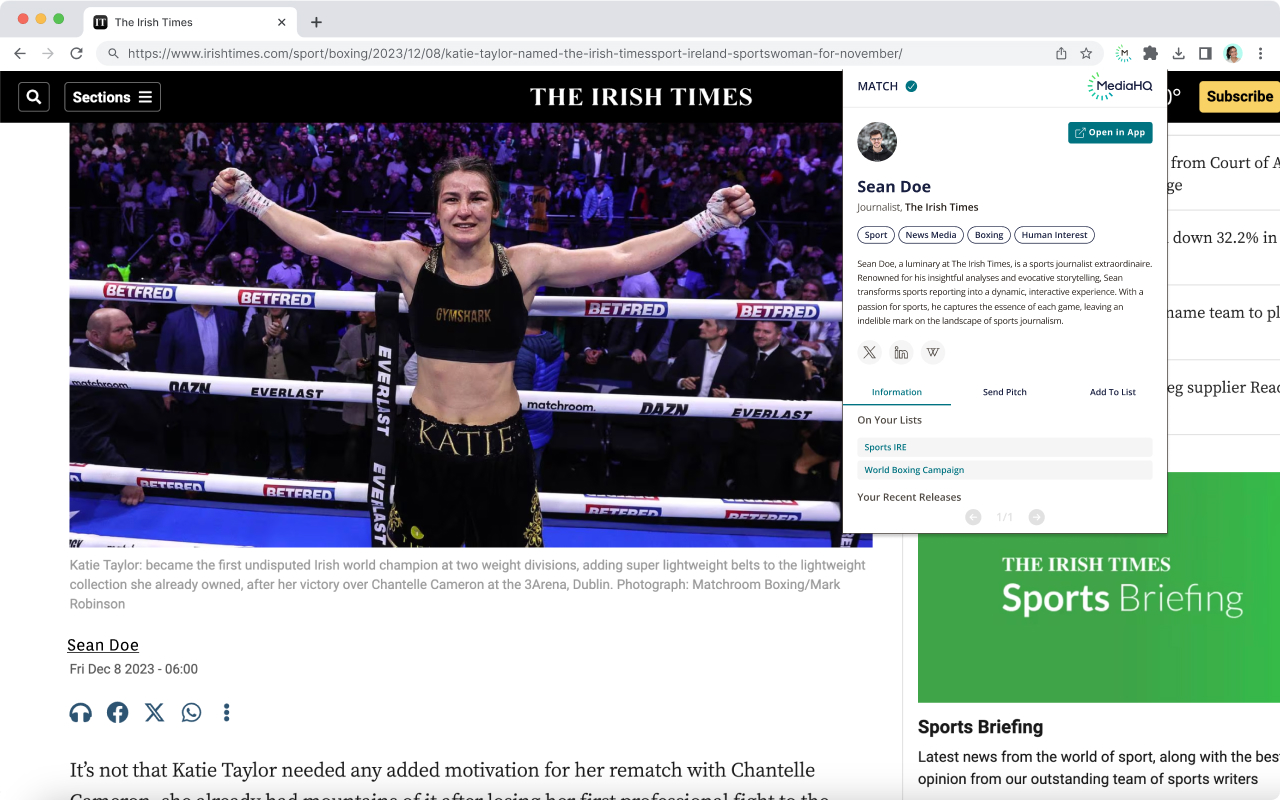Click the MediaHQ logo
1280x800 pixels.
(1120, 87)
